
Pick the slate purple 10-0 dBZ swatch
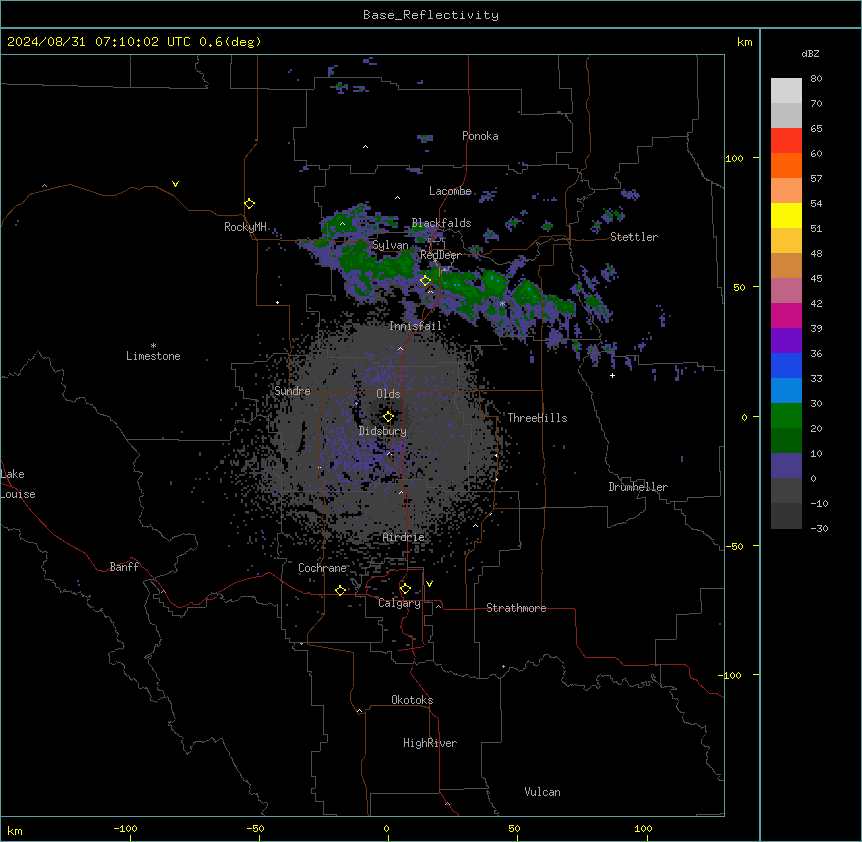786,466
